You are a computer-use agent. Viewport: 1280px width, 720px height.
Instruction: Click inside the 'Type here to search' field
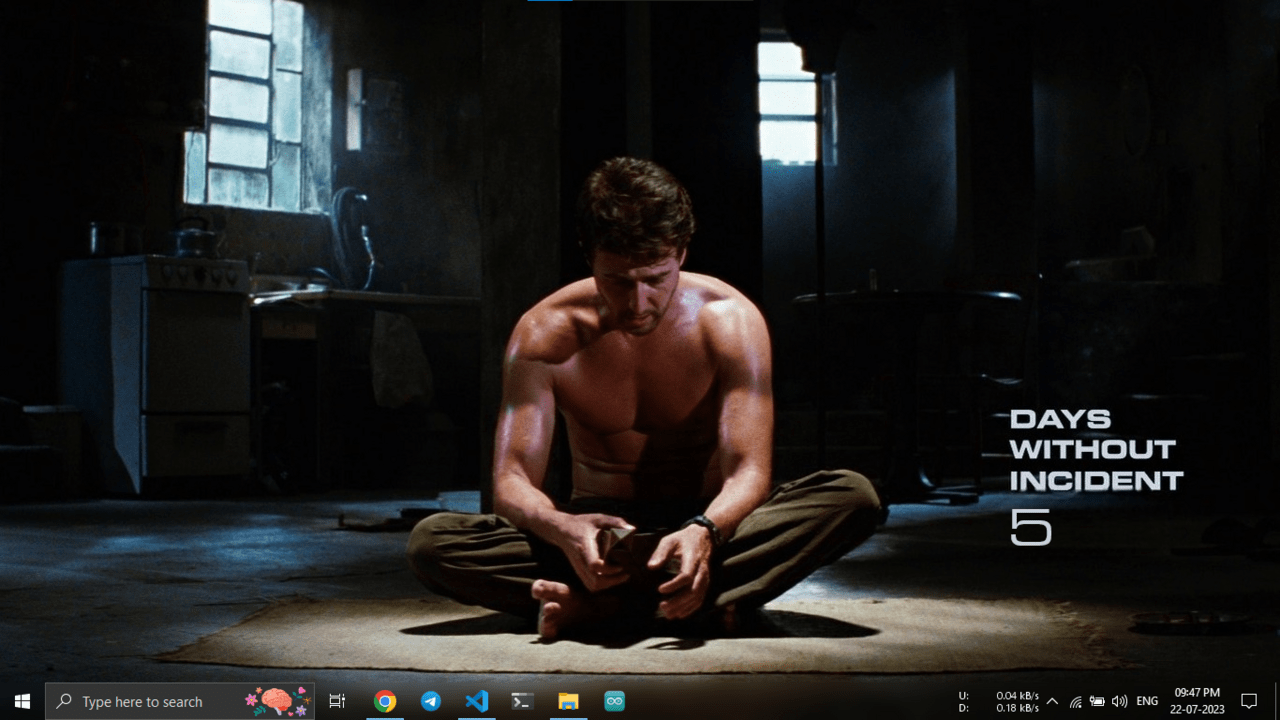click(x=150, y=701)
